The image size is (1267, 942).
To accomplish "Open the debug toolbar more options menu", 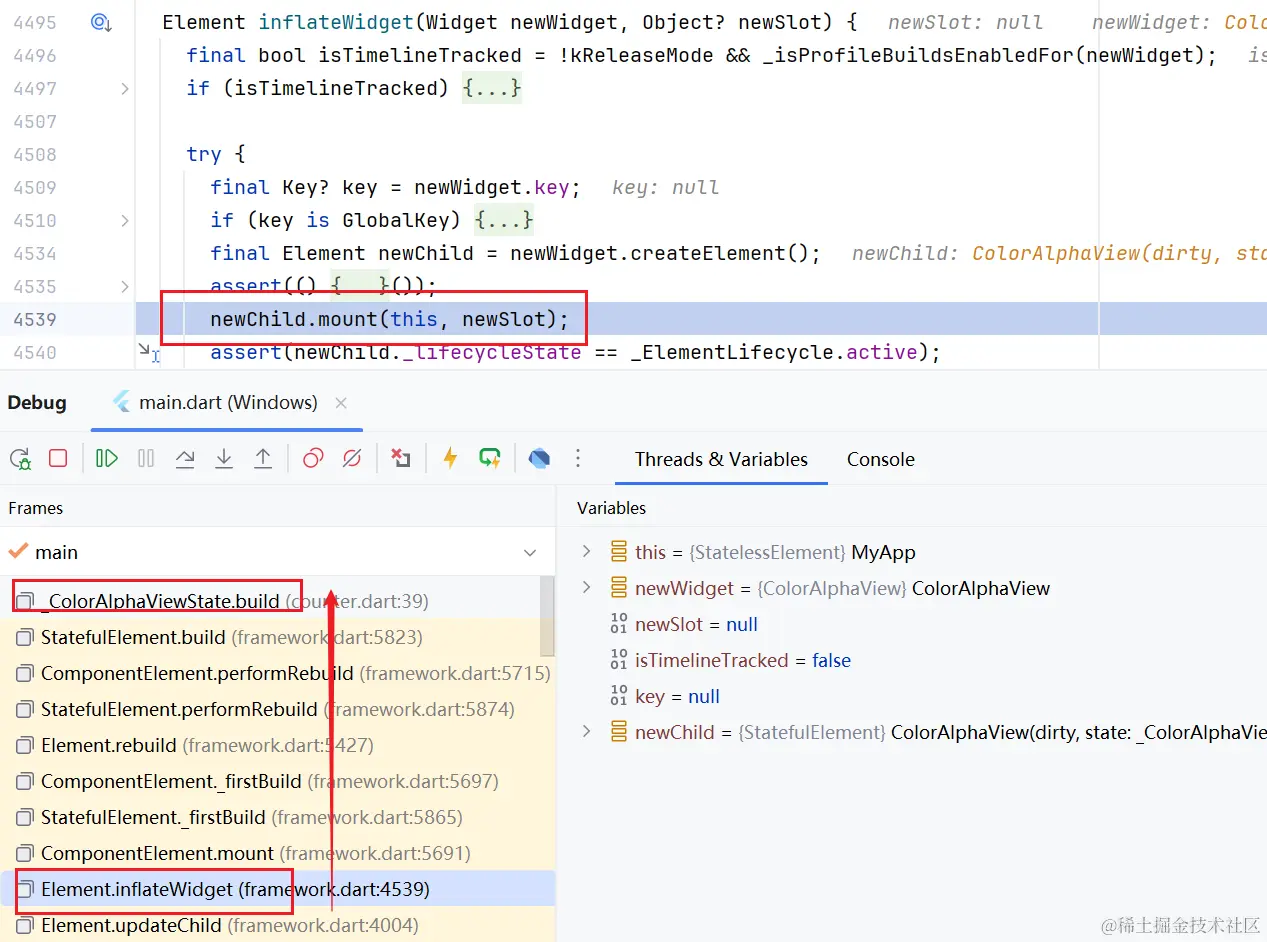I will pos(577,458).
